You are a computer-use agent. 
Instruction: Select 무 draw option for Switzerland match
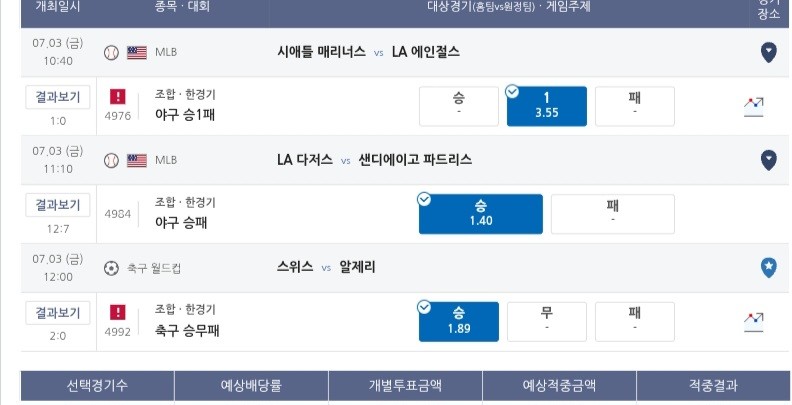pos(547,322)
